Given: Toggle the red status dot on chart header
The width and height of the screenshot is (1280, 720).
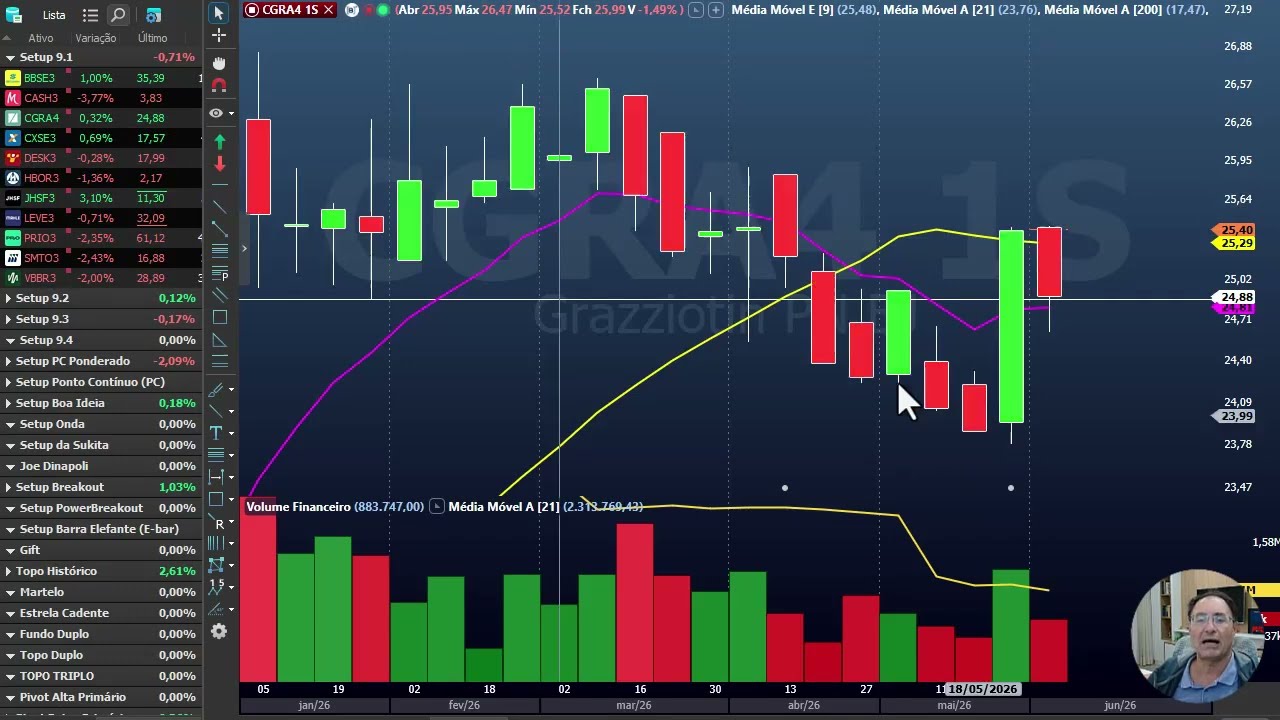Looking at the screenshot, I should 368,10.
